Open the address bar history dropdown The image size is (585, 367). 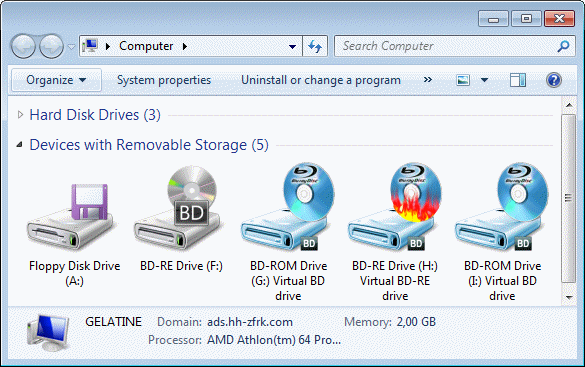click(x=293, y=46)
